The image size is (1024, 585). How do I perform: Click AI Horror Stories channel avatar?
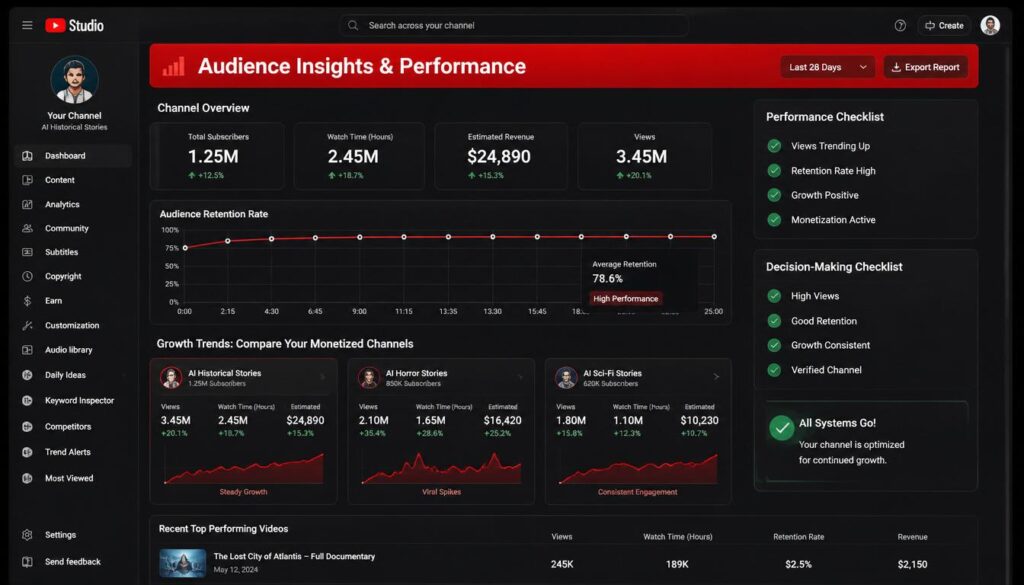tap(369, 377)
